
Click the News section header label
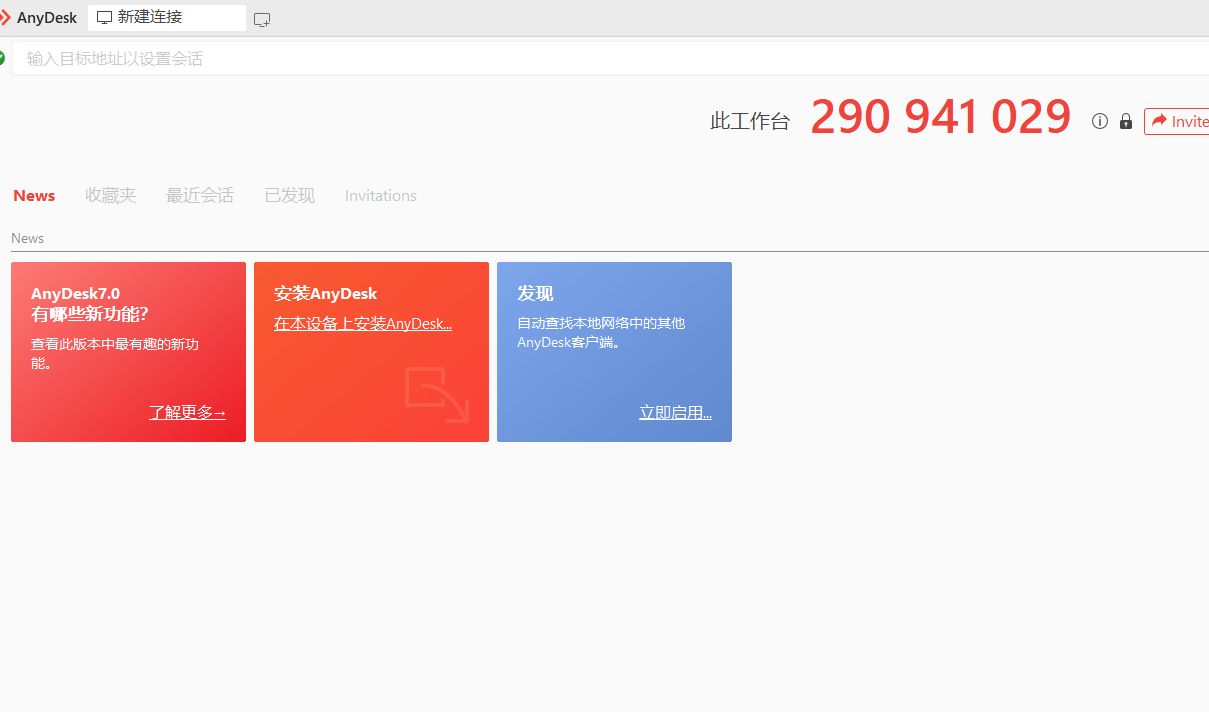pyautogui.click(x=28, y=238)
